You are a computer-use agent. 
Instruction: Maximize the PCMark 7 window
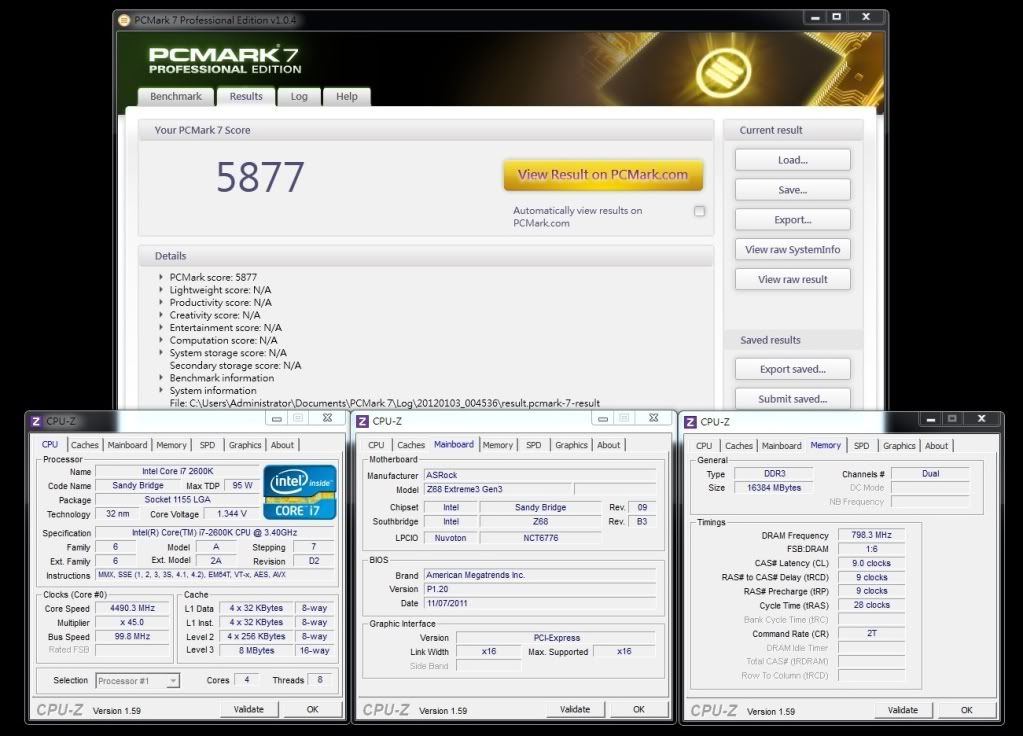pyautogui.click(x=836, y=18)
